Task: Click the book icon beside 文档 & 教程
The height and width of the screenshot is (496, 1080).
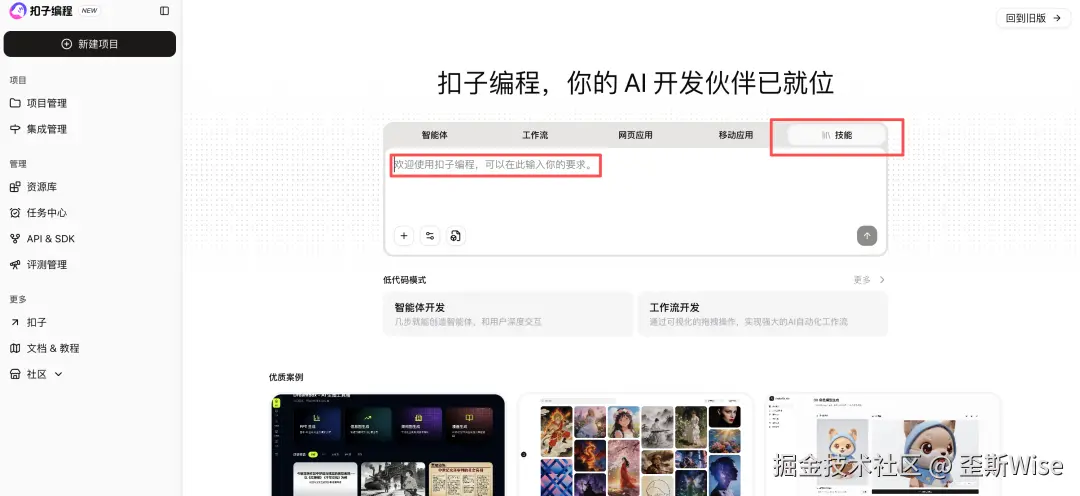Action: [15, 349]
